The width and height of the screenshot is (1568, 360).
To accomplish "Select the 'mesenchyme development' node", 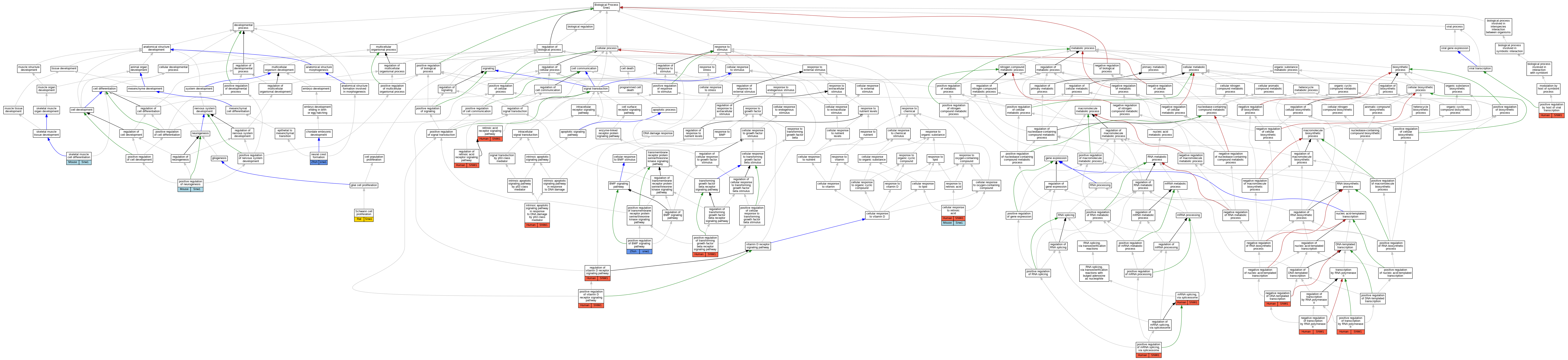I will [145, 89].
